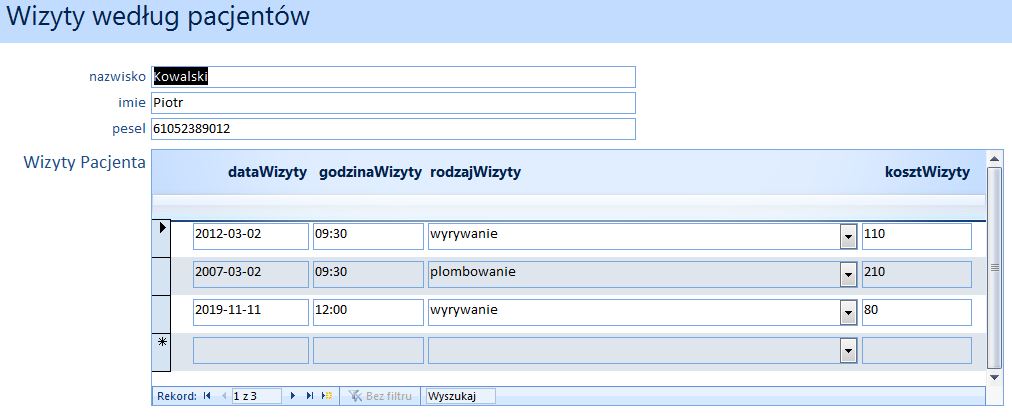Click the dataWizyty column header
Viewport: 1012px width, 417px height.
267,172
